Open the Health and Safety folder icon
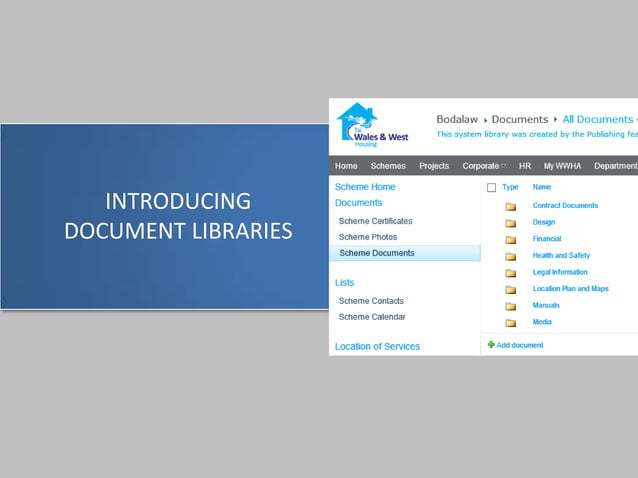 [511, 257]
